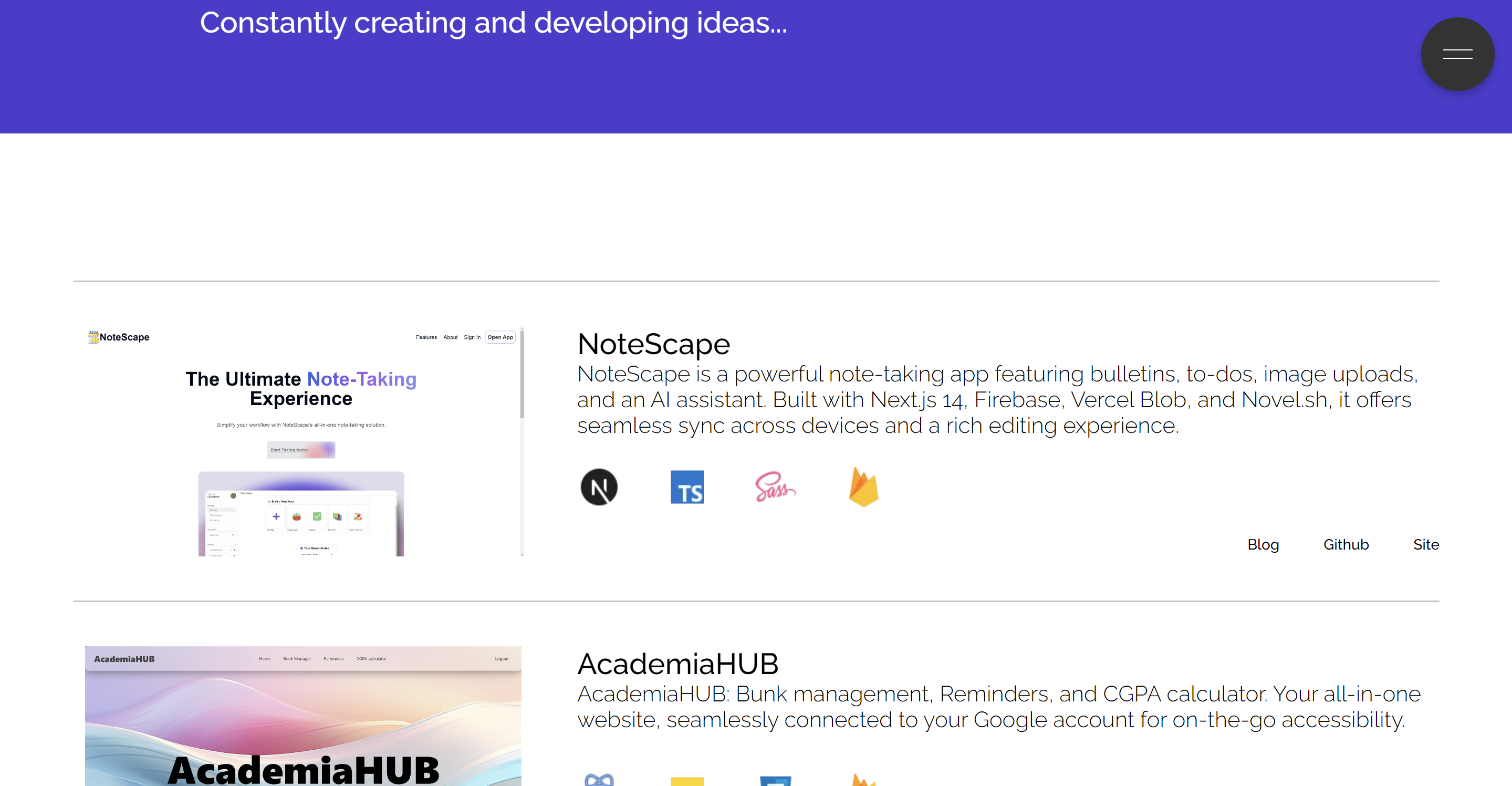Open the NoteScape Blog link
1512x786 pixels.
click(x=1263, y=544)
